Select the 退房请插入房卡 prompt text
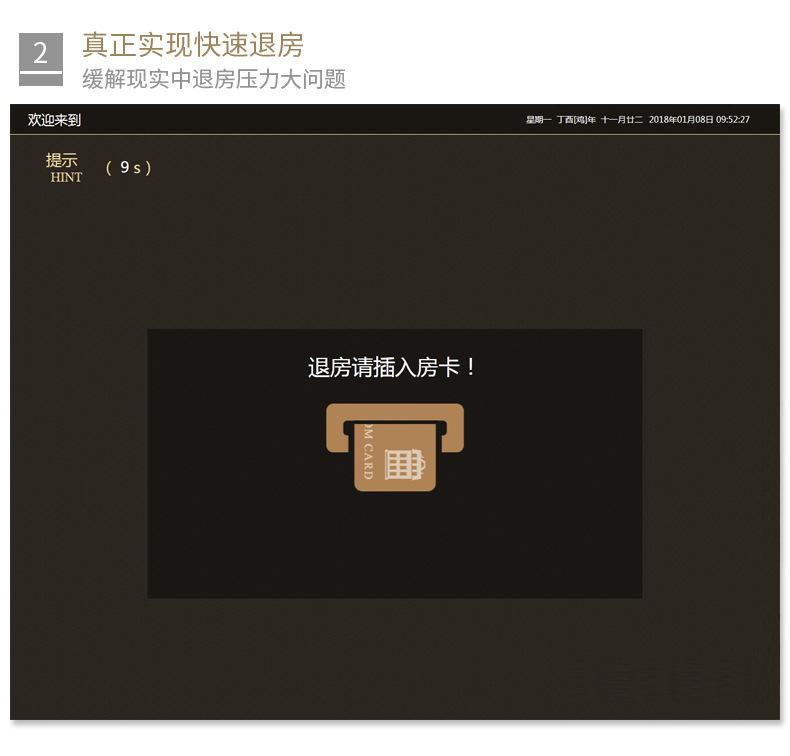This screenshot has height=756, width=790. 391,367
